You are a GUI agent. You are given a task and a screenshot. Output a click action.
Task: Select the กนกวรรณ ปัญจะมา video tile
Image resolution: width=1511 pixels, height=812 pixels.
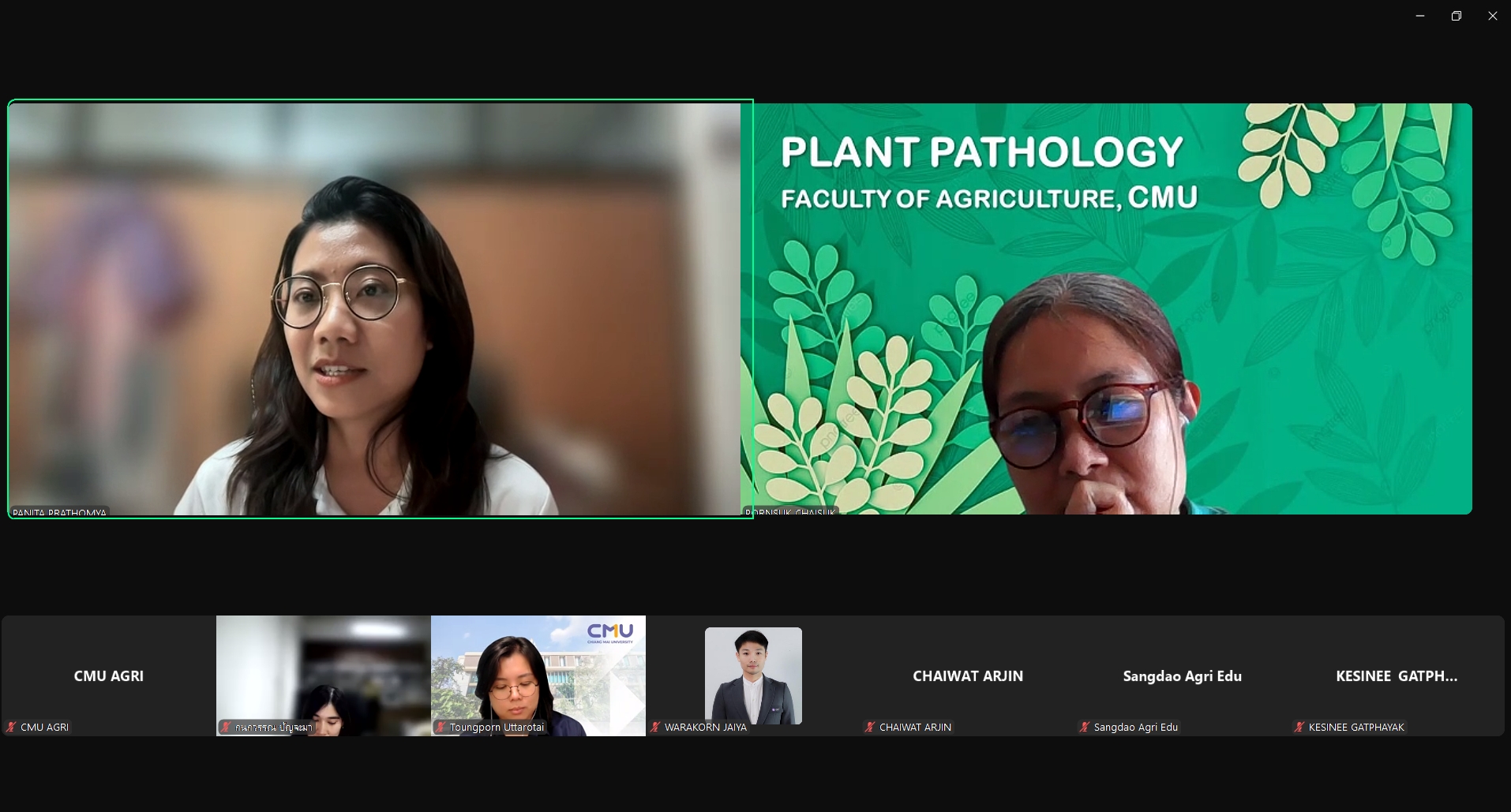[324, 675]
